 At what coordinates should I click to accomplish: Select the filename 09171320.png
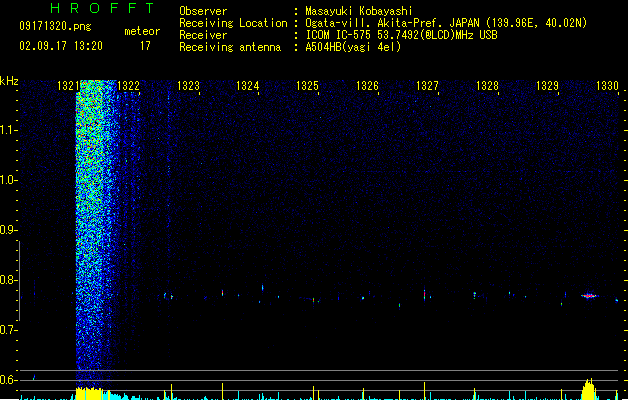[55, 26]
